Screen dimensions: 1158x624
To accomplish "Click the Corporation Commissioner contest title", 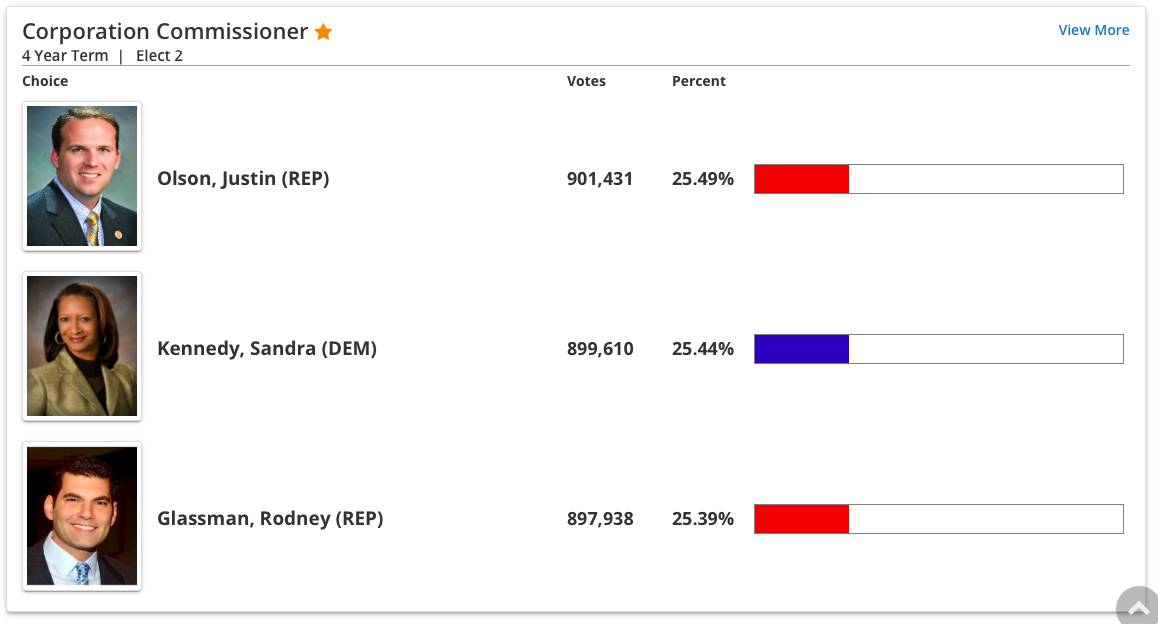I will (x=165, y=32).
